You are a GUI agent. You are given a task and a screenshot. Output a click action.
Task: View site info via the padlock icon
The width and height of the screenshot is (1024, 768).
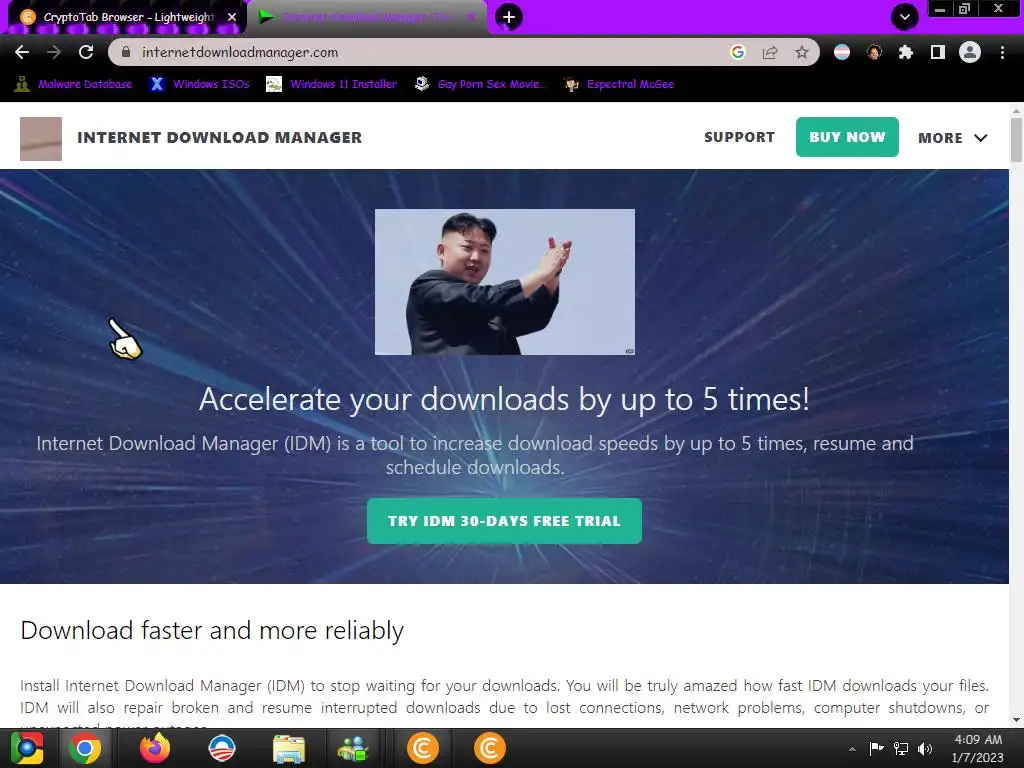[x=126, y=52]
